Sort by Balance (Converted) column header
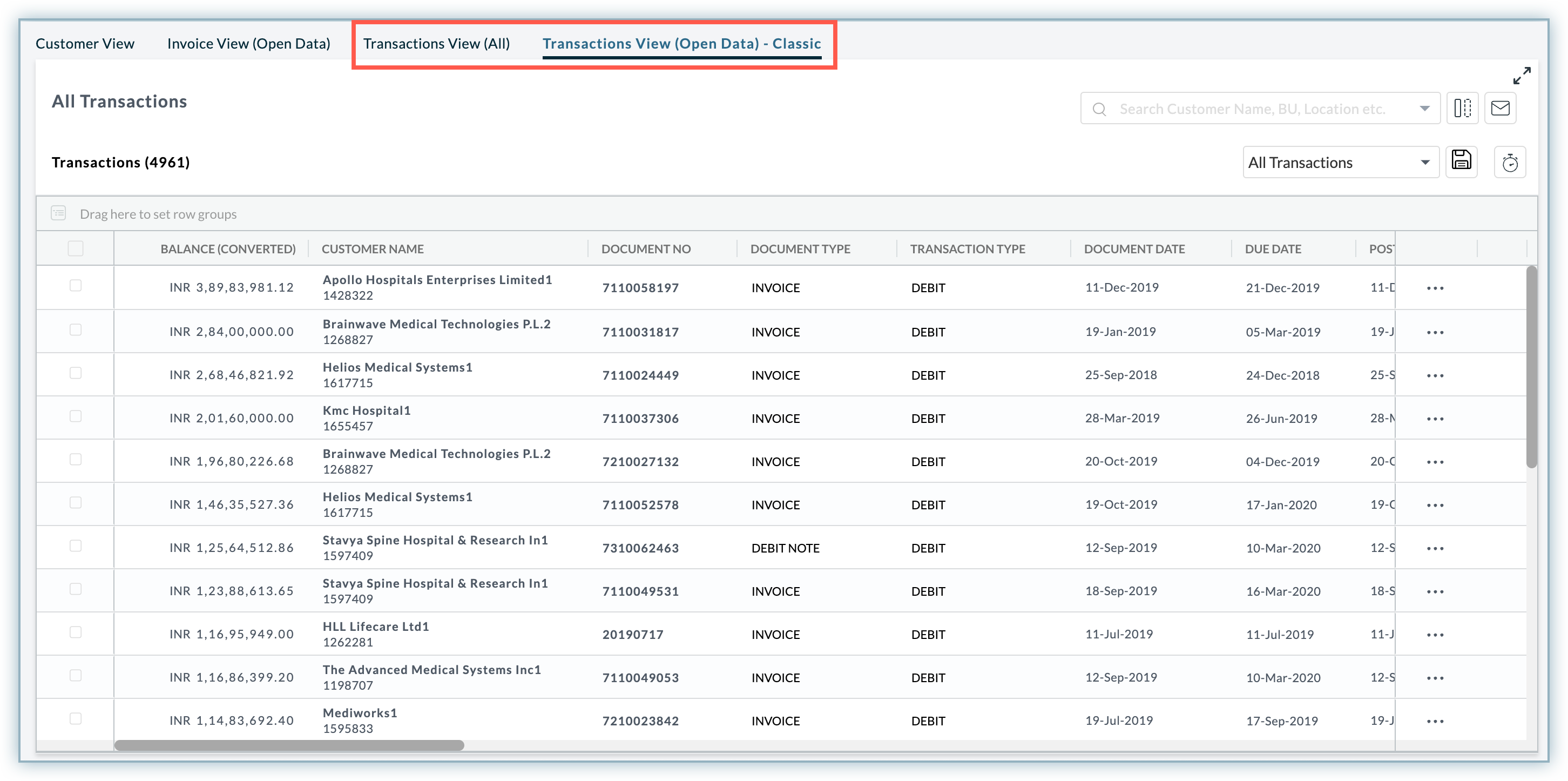The image size is (1568, 781). pyautogui.click(x=228, y=249)
